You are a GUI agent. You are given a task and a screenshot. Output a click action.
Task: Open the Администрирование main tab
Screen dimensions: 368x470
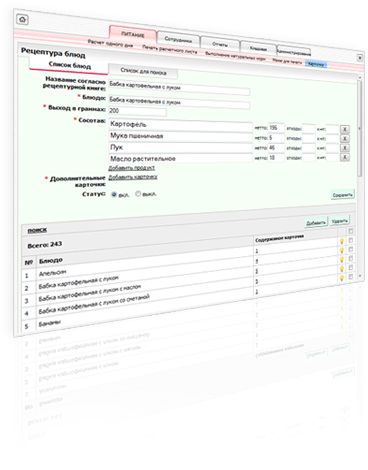click(293, 52)
